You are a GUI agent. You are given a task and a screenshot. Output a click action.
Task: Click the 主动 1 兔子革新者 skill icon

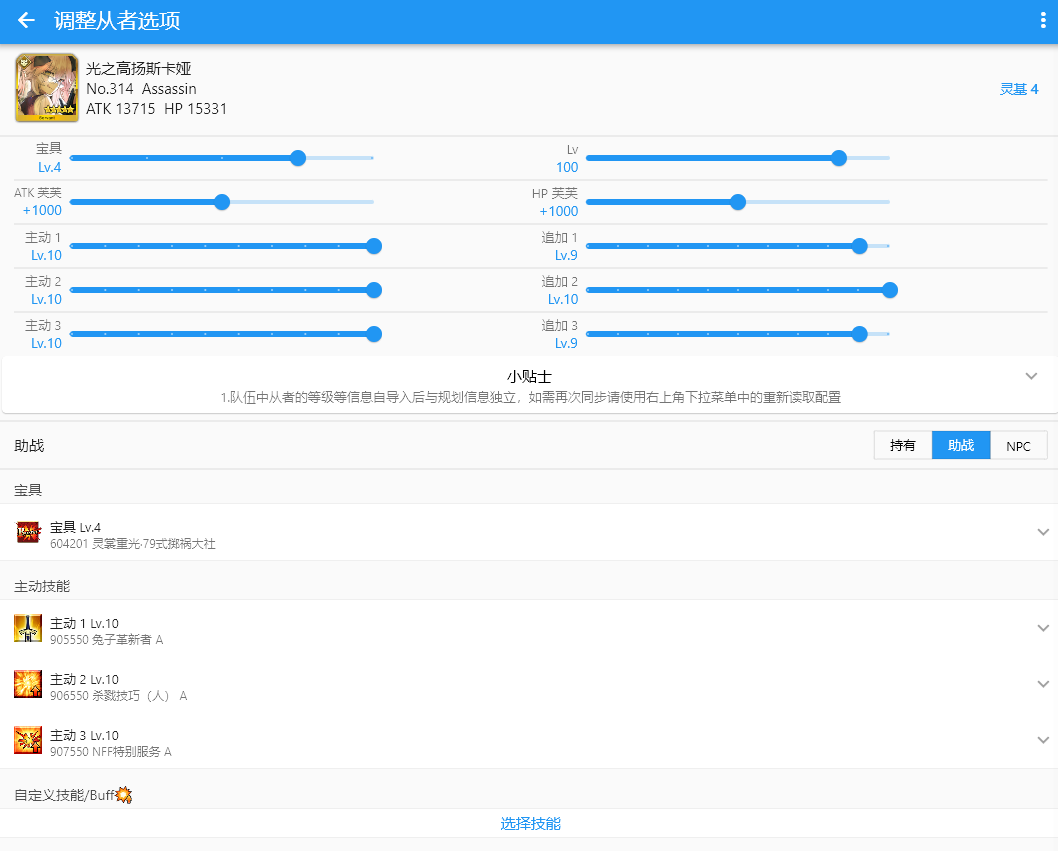click(28, 628)
